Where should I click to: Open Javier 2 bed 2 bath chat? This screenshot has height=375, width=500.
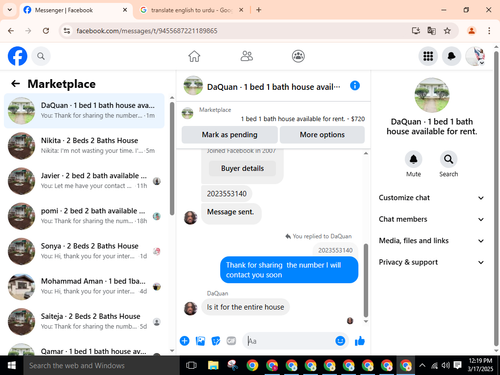[x=84, y=181]
